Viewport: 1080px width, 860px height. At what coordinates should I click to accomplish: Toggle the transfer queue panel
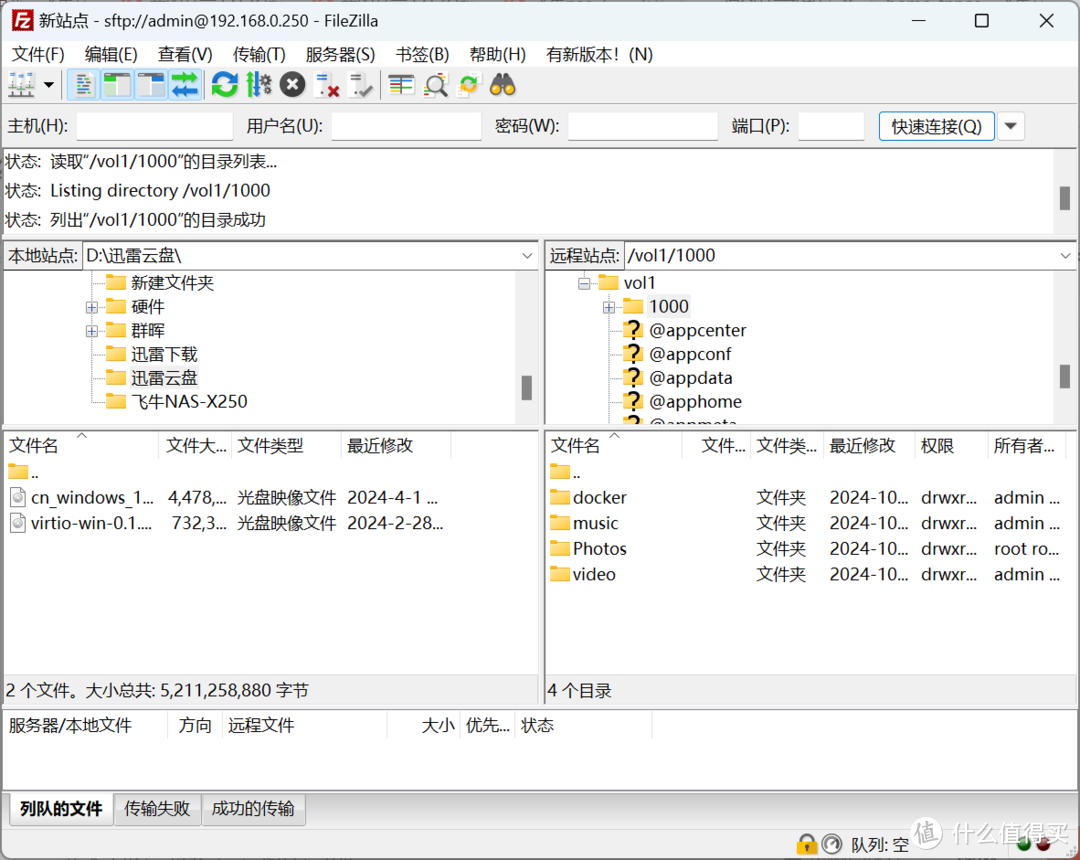coord(185,85)
